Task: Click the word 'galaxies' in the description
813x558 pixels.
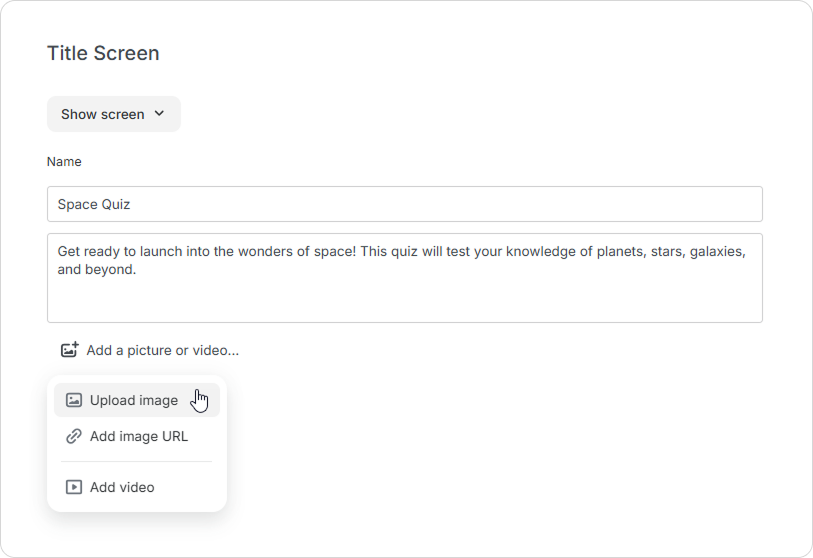Action: coord(718,252)
